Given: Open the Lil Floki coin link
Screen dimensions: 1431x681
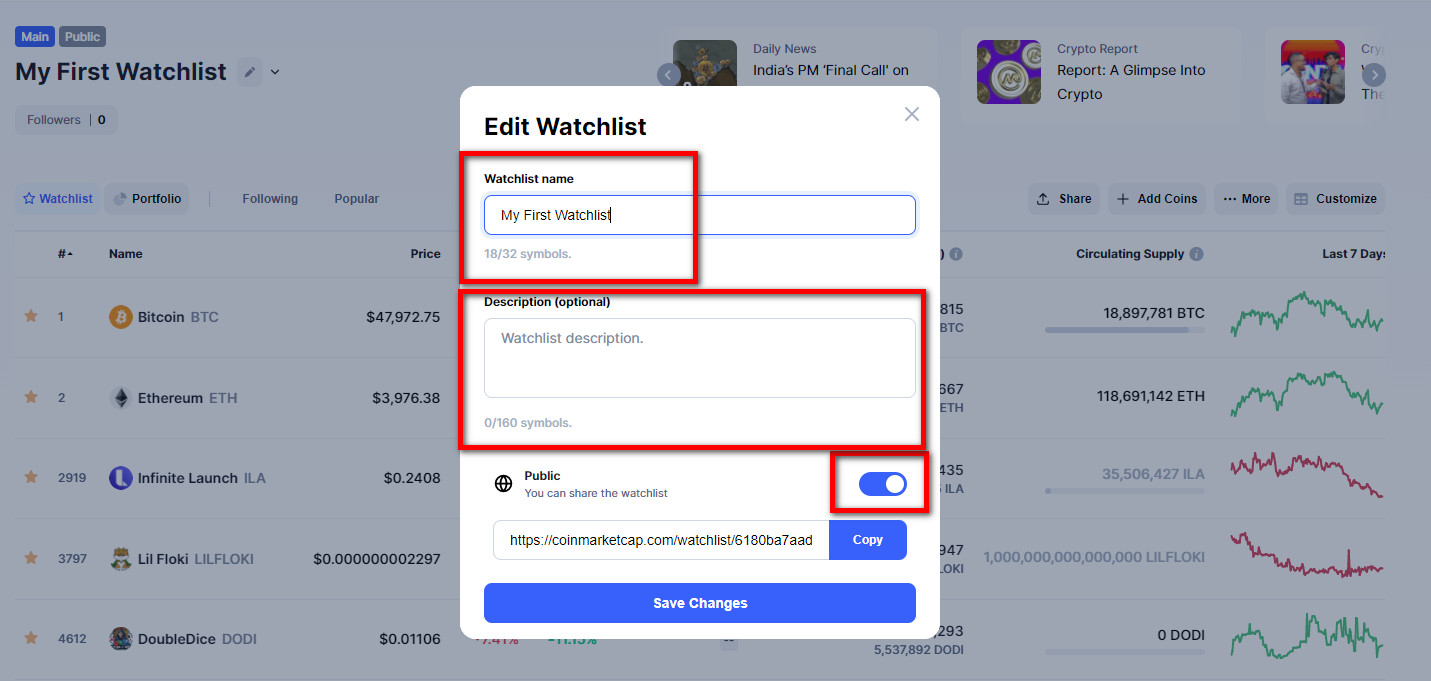Looking at the screenshot, I should point(196,559).
